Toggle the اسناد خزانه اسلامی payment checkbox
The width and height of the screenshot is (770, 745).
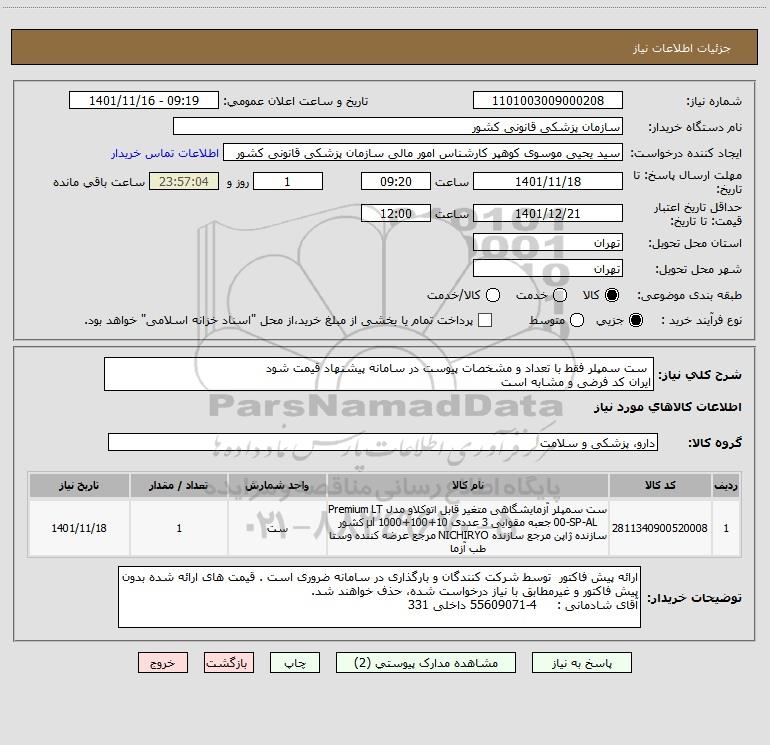(485, 320)
